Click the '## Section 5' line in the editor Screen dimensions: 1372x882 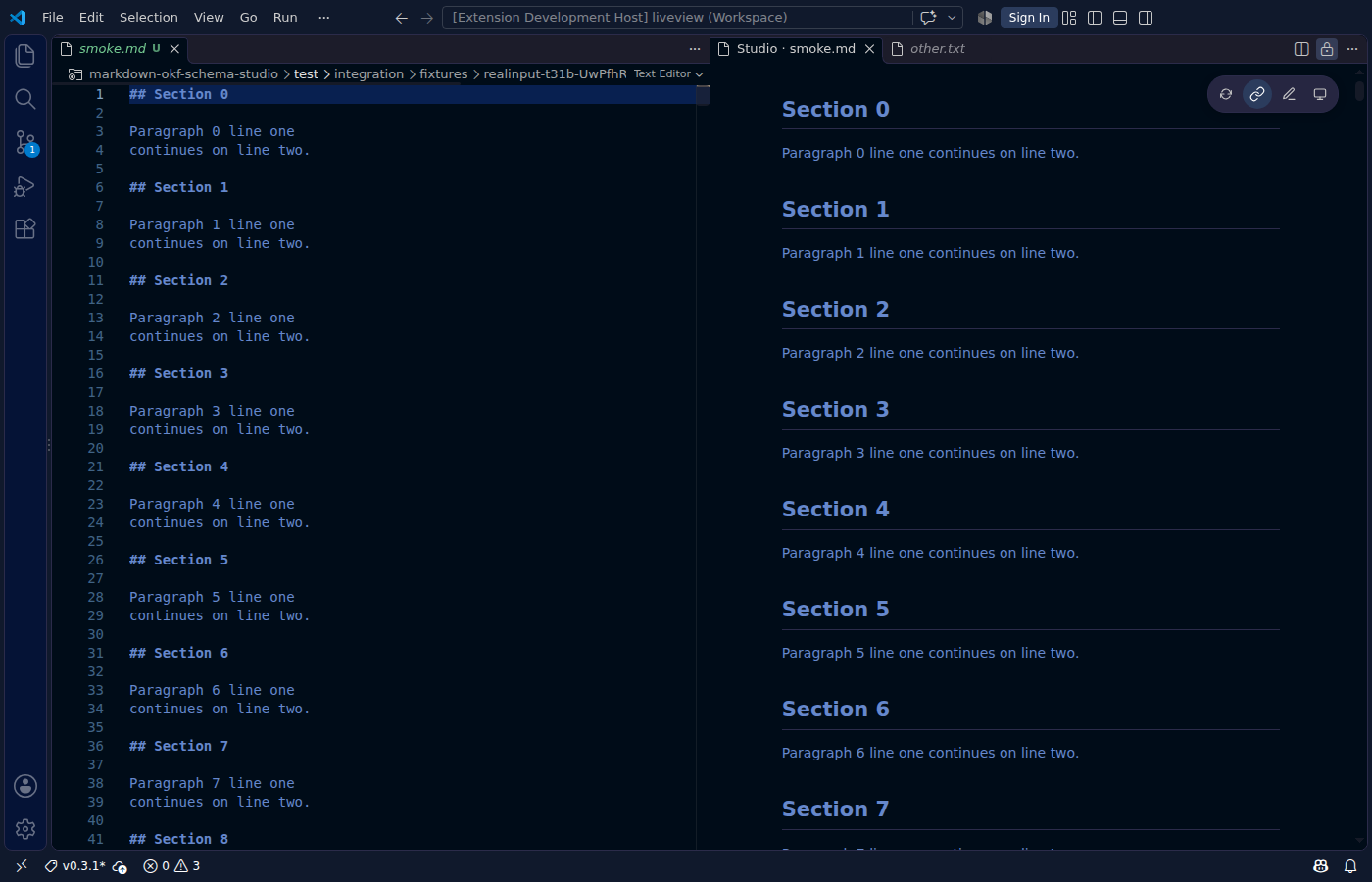click(x=178, y=561)
